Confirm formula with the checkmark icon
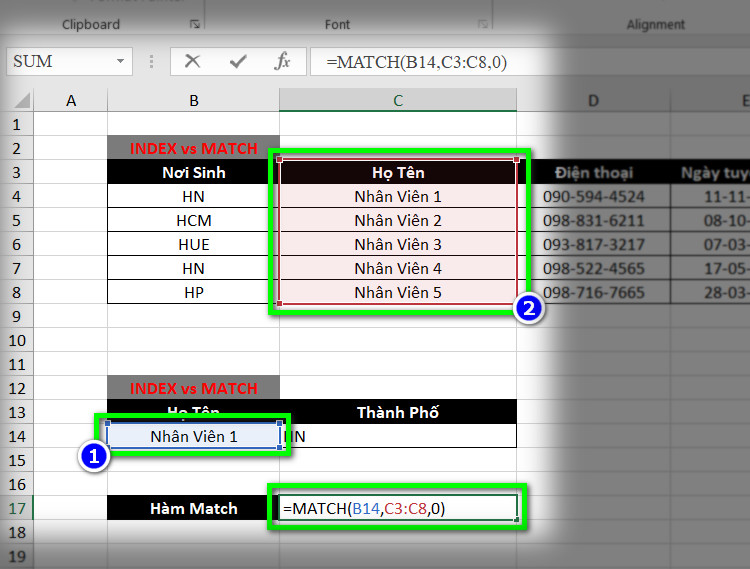The image size is (750, 569). (238, 61)
